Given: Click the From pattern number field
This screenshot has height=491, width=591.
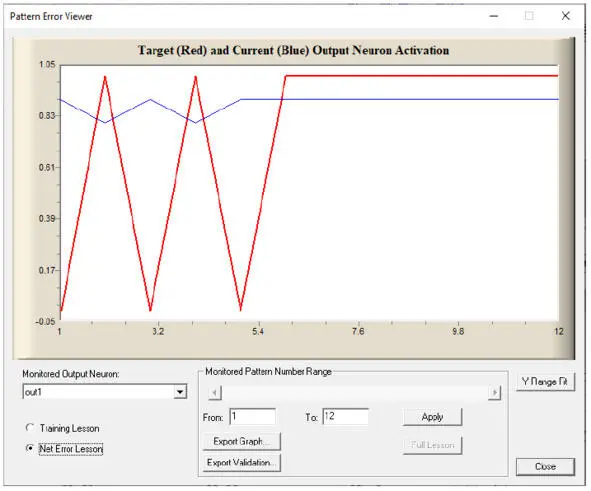Looking at the screenshot, I should [253, 417].
